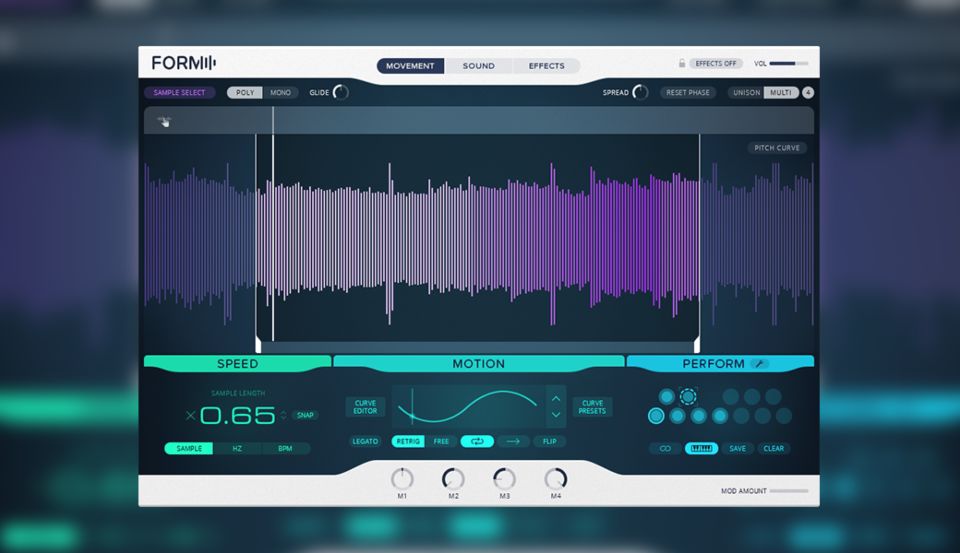Select the one-shot forward arrow mode

point(513,441)
